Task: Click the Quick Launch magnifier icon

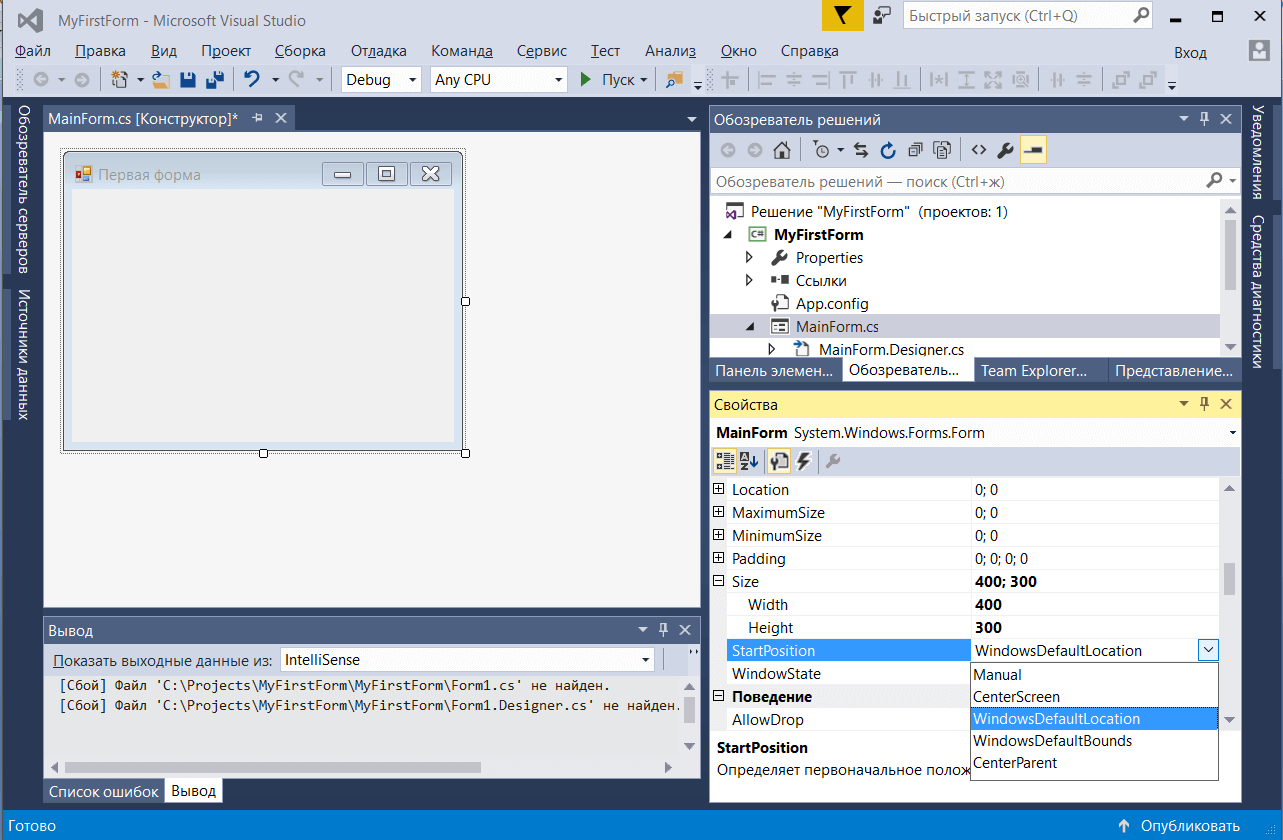Action: click(1141, 16)
